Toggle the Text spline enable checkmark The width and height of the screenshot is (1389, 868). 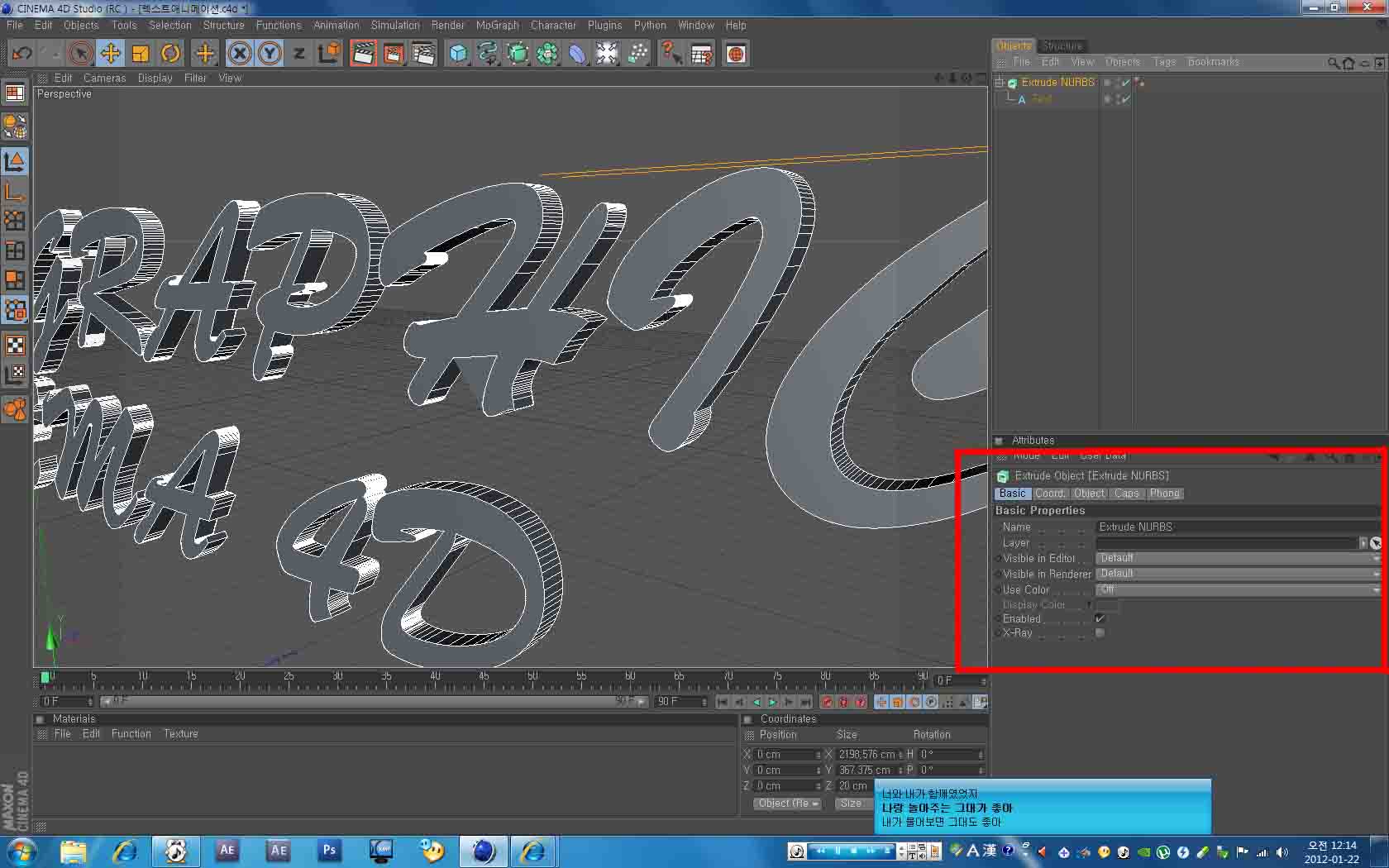[x=1126, y=99]
